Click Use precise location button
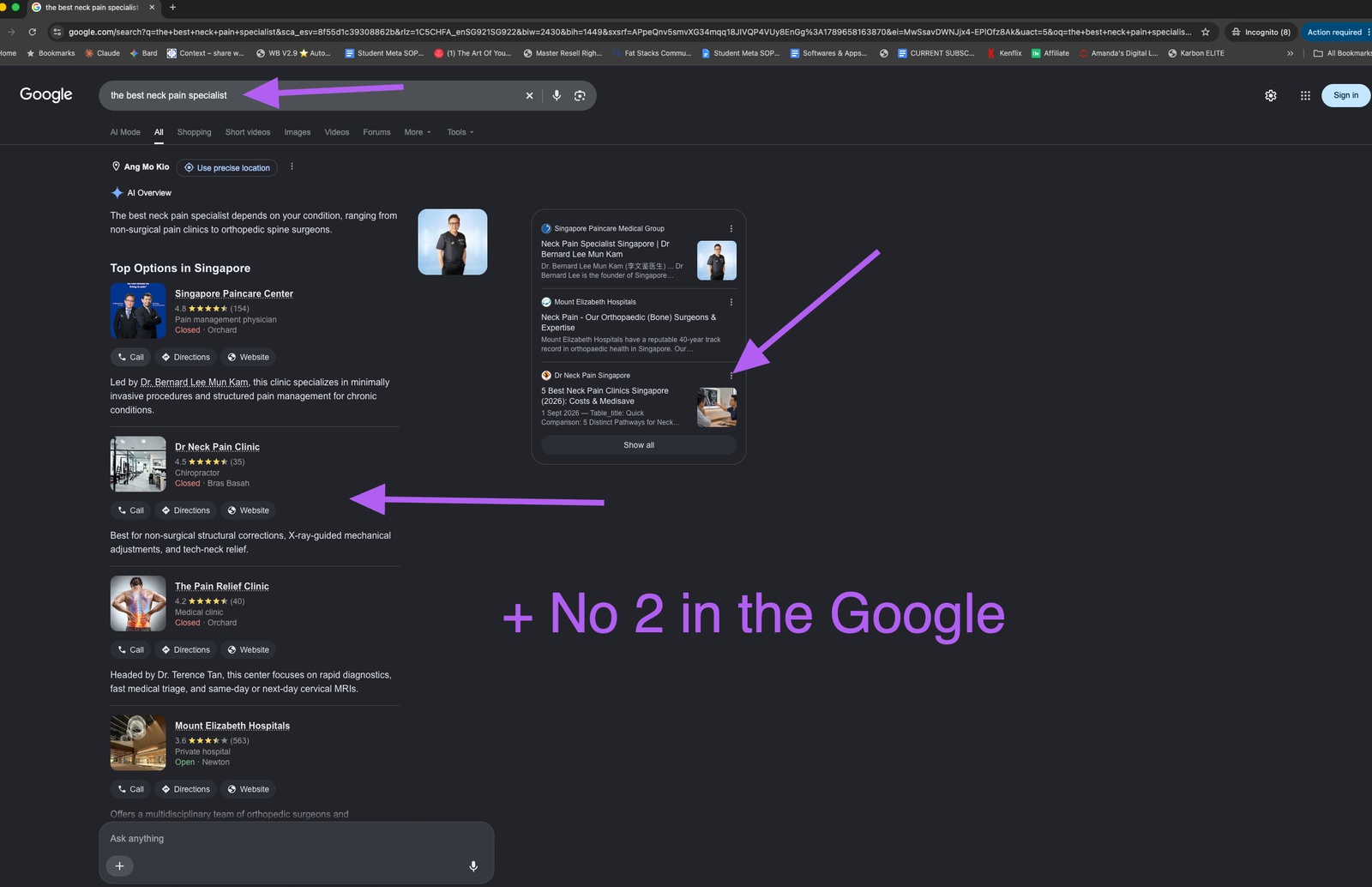1372x887 pixels. [227, 168]
